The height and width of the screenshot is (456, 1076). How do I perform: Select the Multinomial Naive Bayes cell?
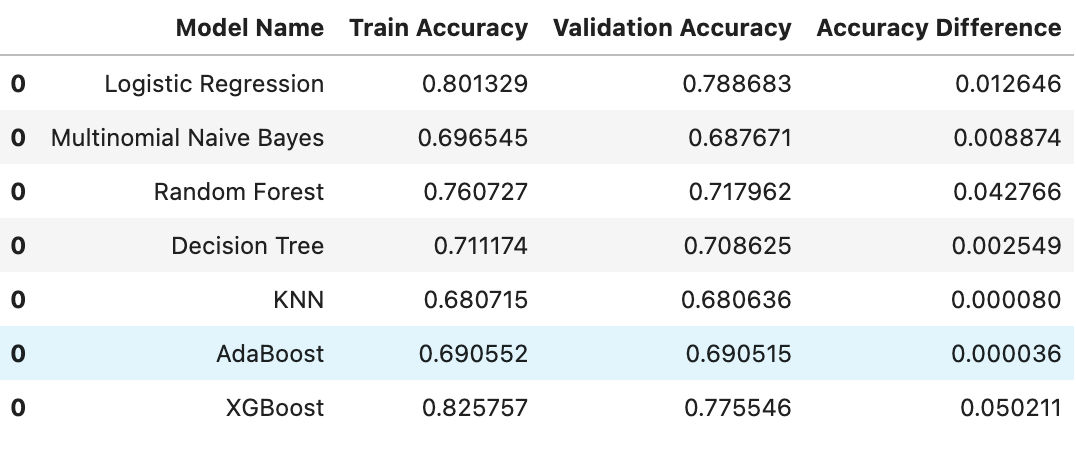point(187,138)
